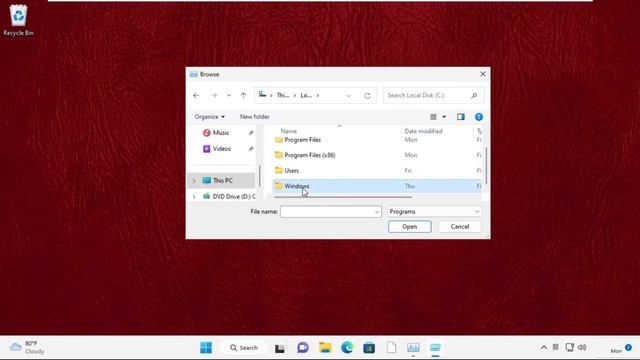
Task: Sort by Date modified column
Action: pyautogui.click(x=423, y=131)
